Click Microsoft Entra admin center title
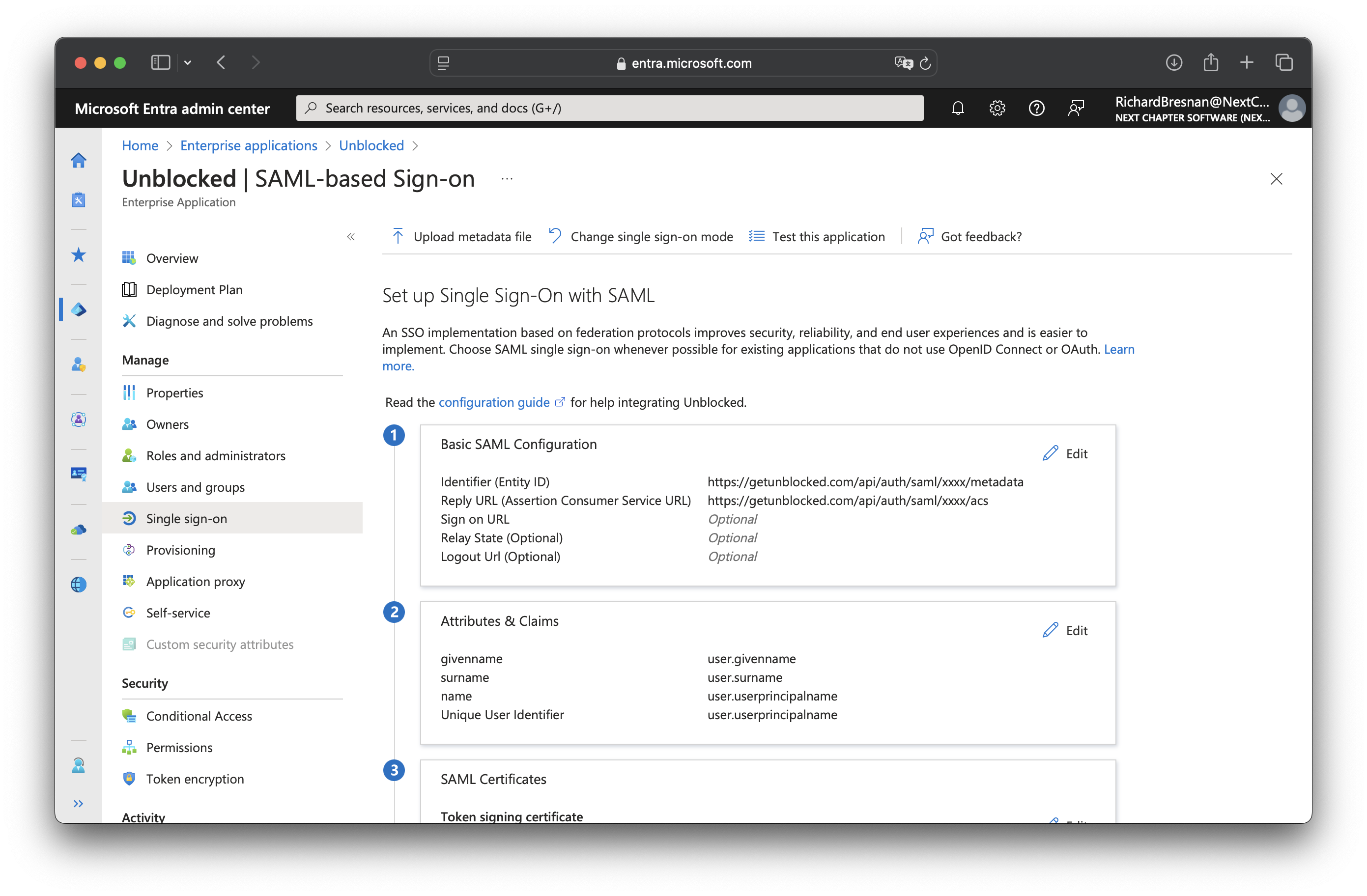 (x=172, y=109)
